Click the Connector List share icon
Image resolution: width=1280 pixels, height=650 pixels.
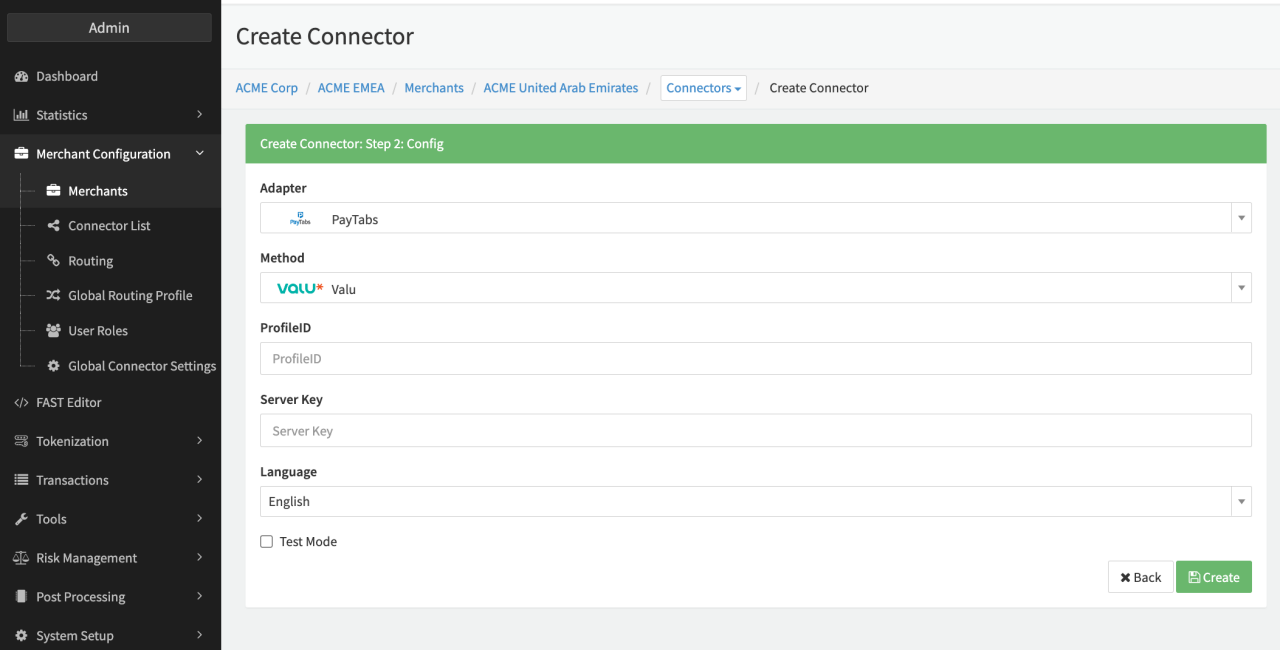click(53, 226)
